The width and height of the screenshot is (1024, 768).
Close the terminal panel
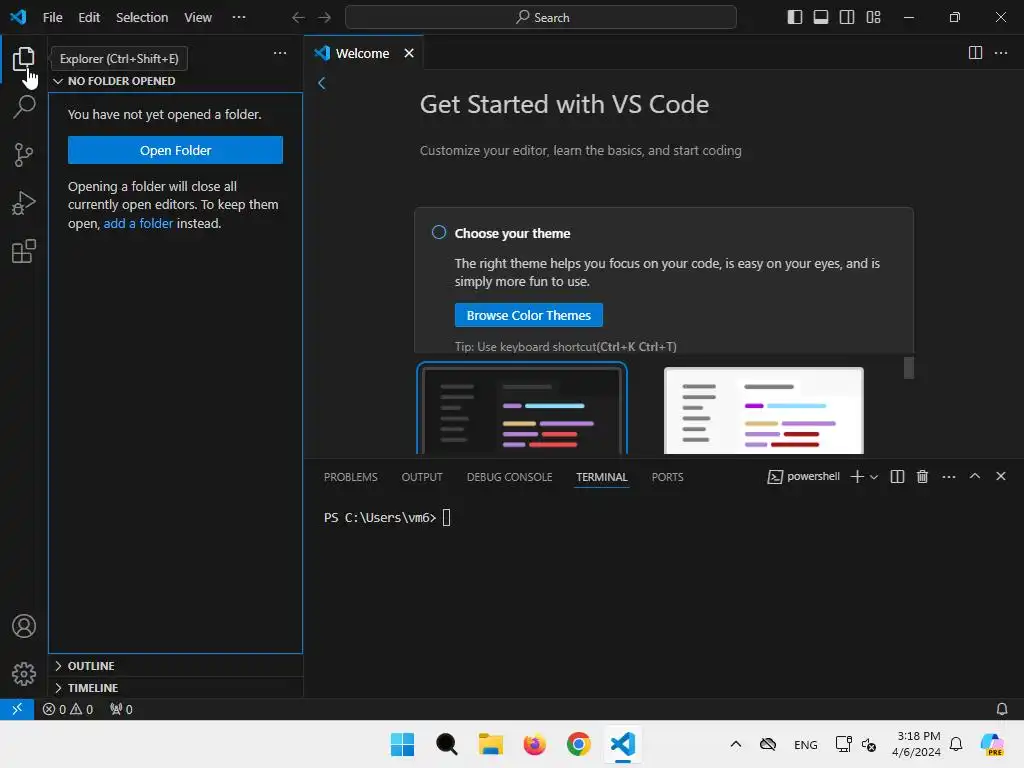tap(1000, 476)
